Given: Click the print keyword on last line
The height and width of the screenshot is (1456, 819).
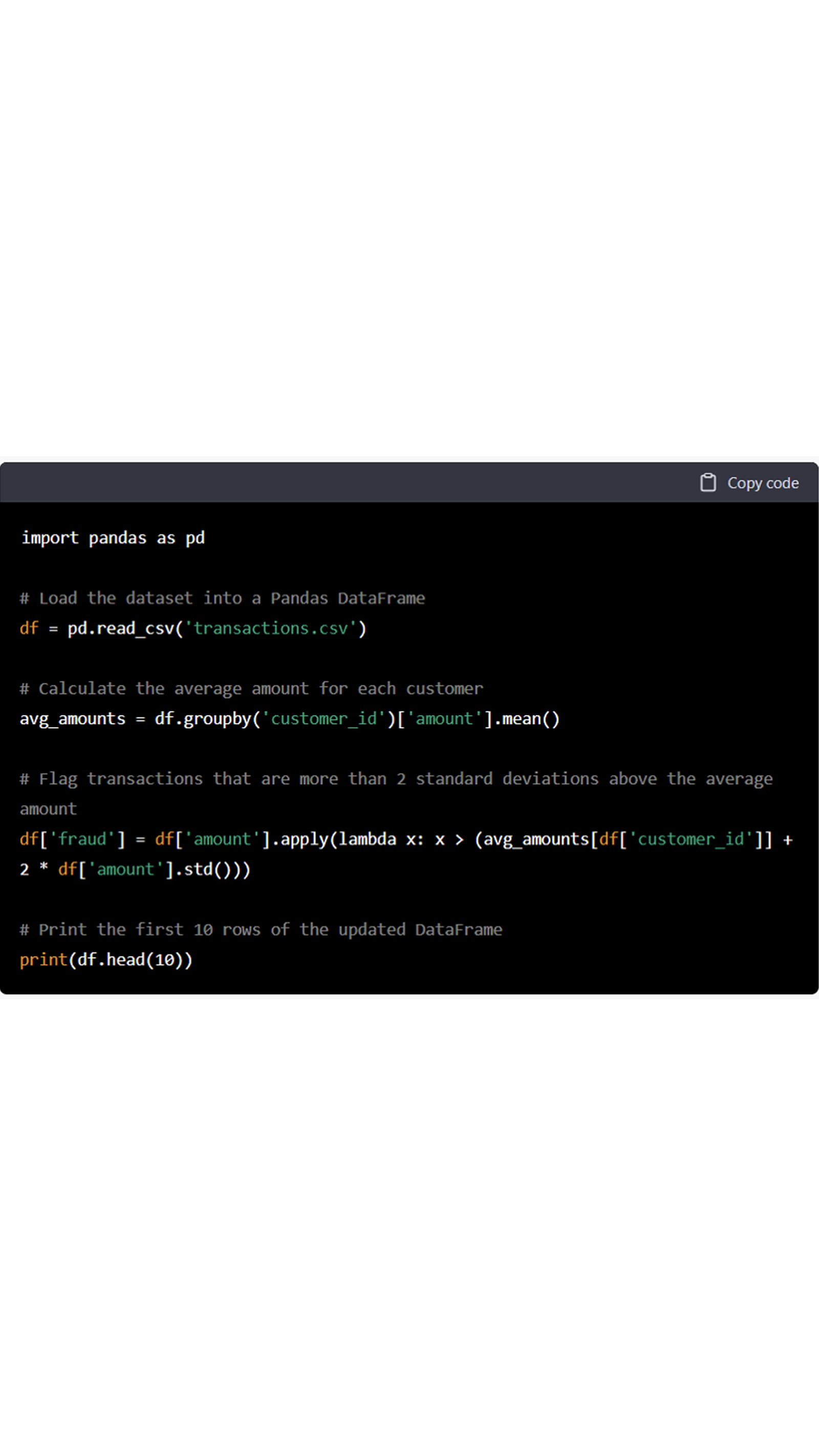Looking at the screenshot, I should coord(44,960).
